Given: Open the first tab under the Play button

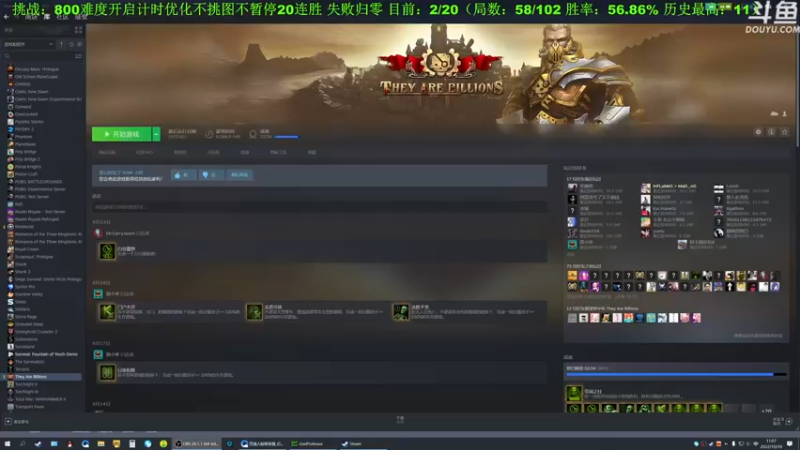Looking at the screenshot, I should 107,153.
